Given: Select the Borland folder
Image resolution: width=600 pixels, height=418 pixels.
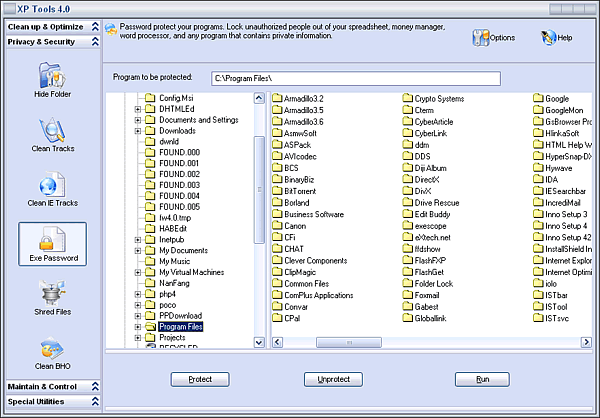Looking at the screenshot, I should (291, 202).
